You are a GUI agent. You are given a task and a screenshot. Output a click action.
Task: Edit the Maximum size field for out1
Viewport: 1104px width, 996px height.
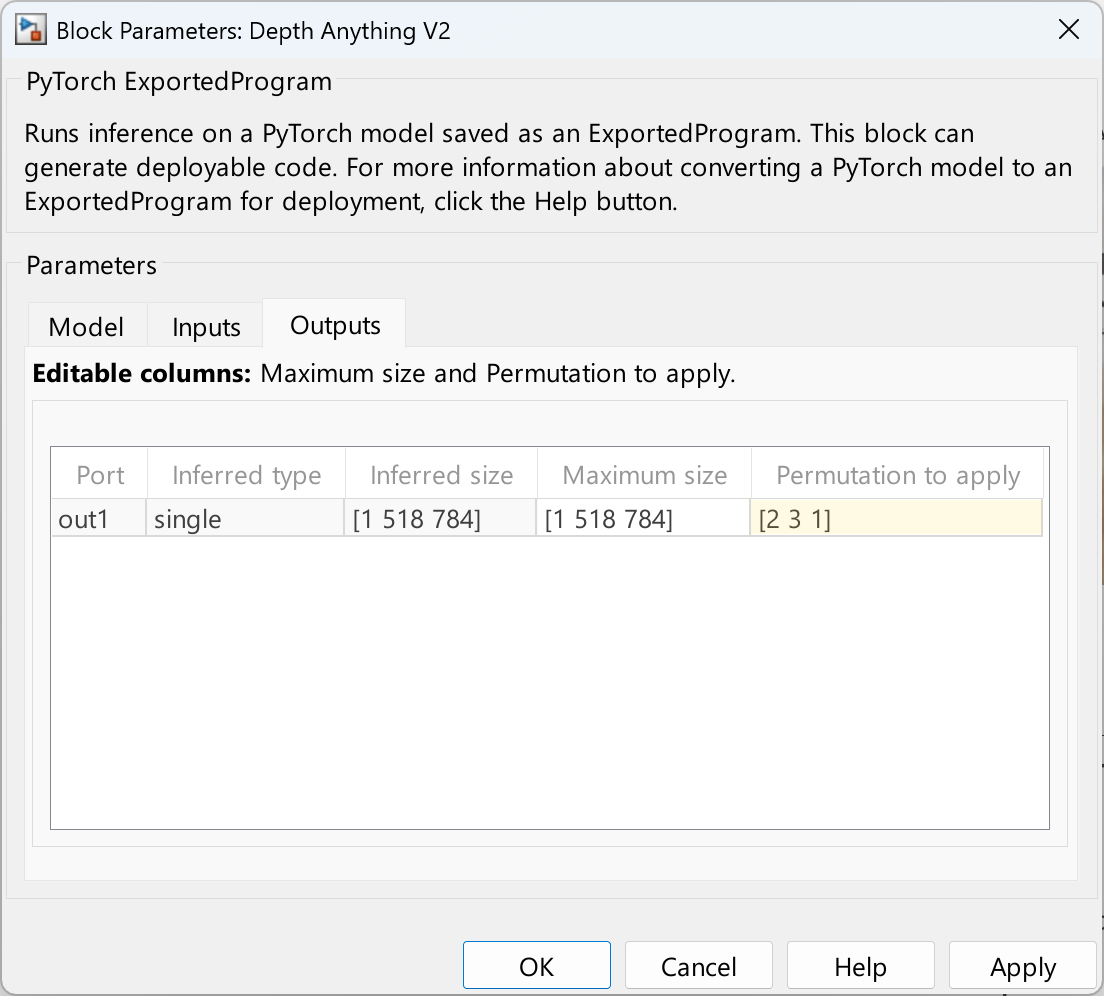point(643,519)
